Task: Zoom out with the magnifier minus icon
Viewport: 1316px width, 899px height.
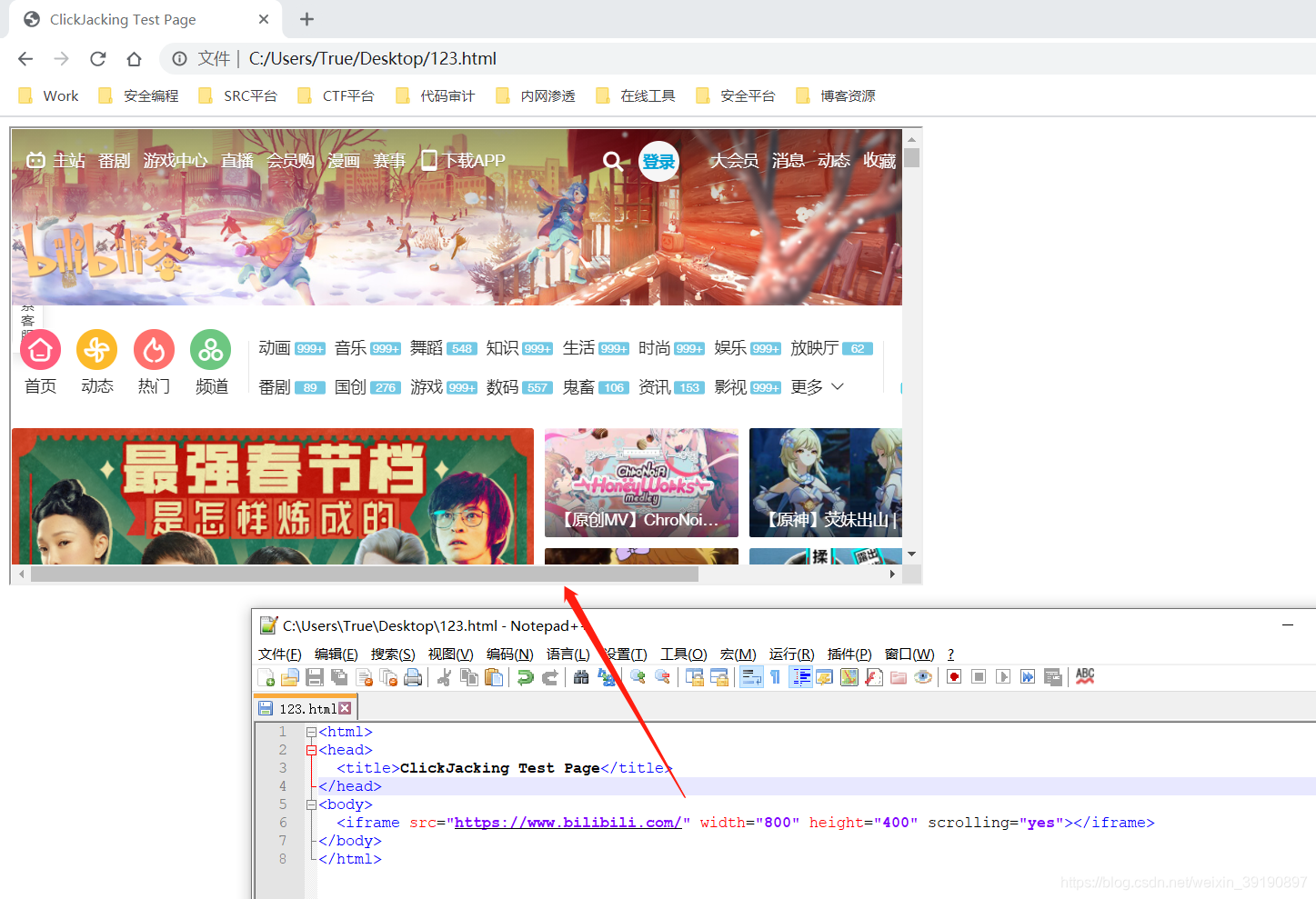Action: click(x=662, y=677)
